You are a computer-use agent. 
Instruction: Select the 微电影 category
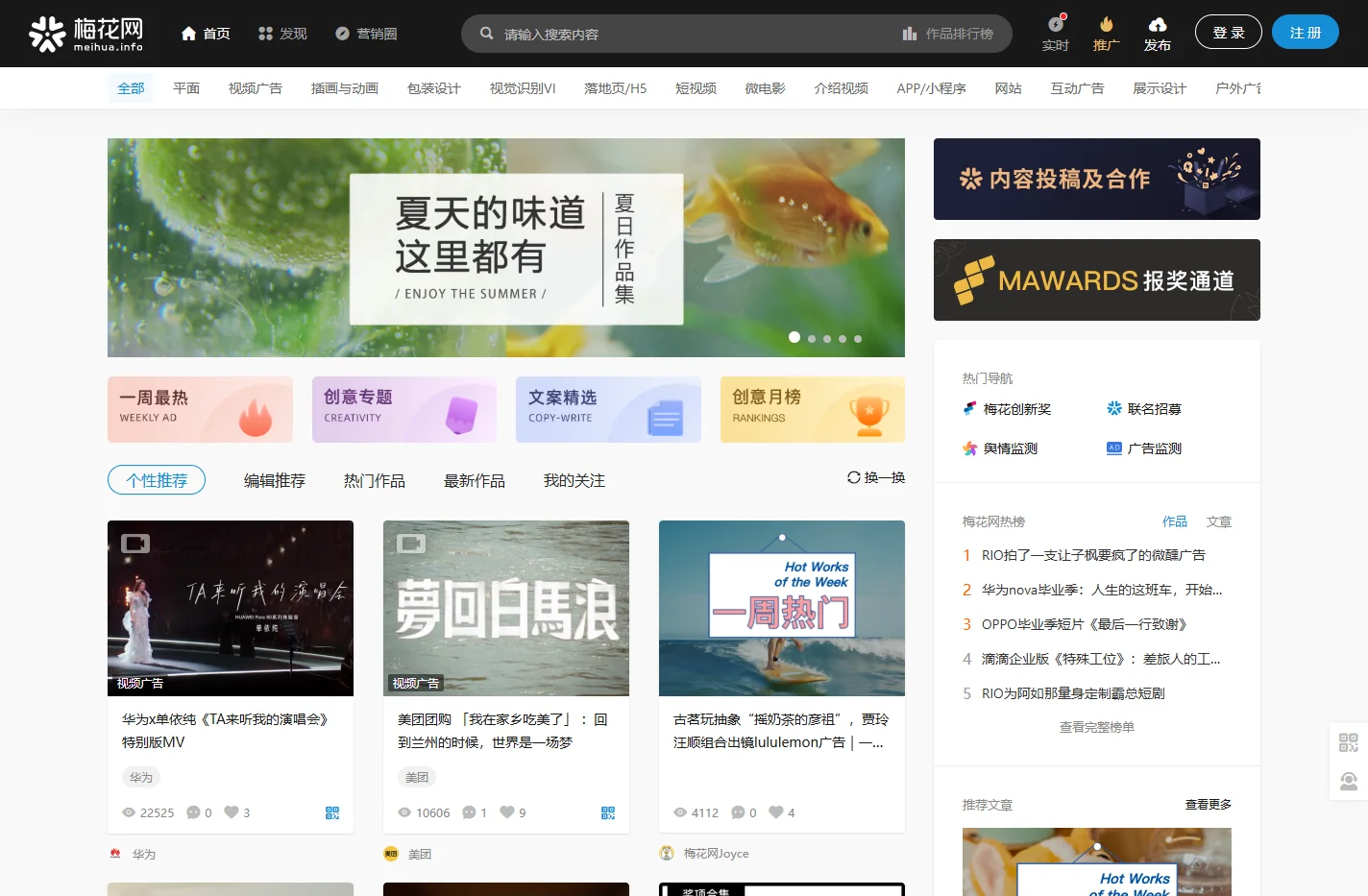coord(766,88)
